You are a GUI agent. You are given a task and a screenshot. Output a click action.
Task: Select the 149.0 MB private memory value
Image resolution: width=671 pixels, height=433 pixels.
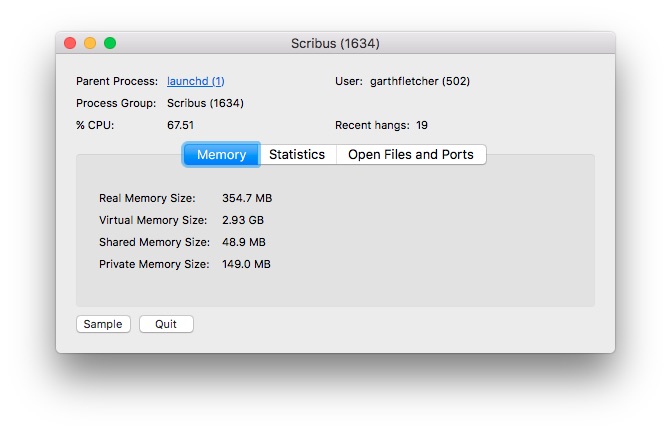tap(246, 264)
